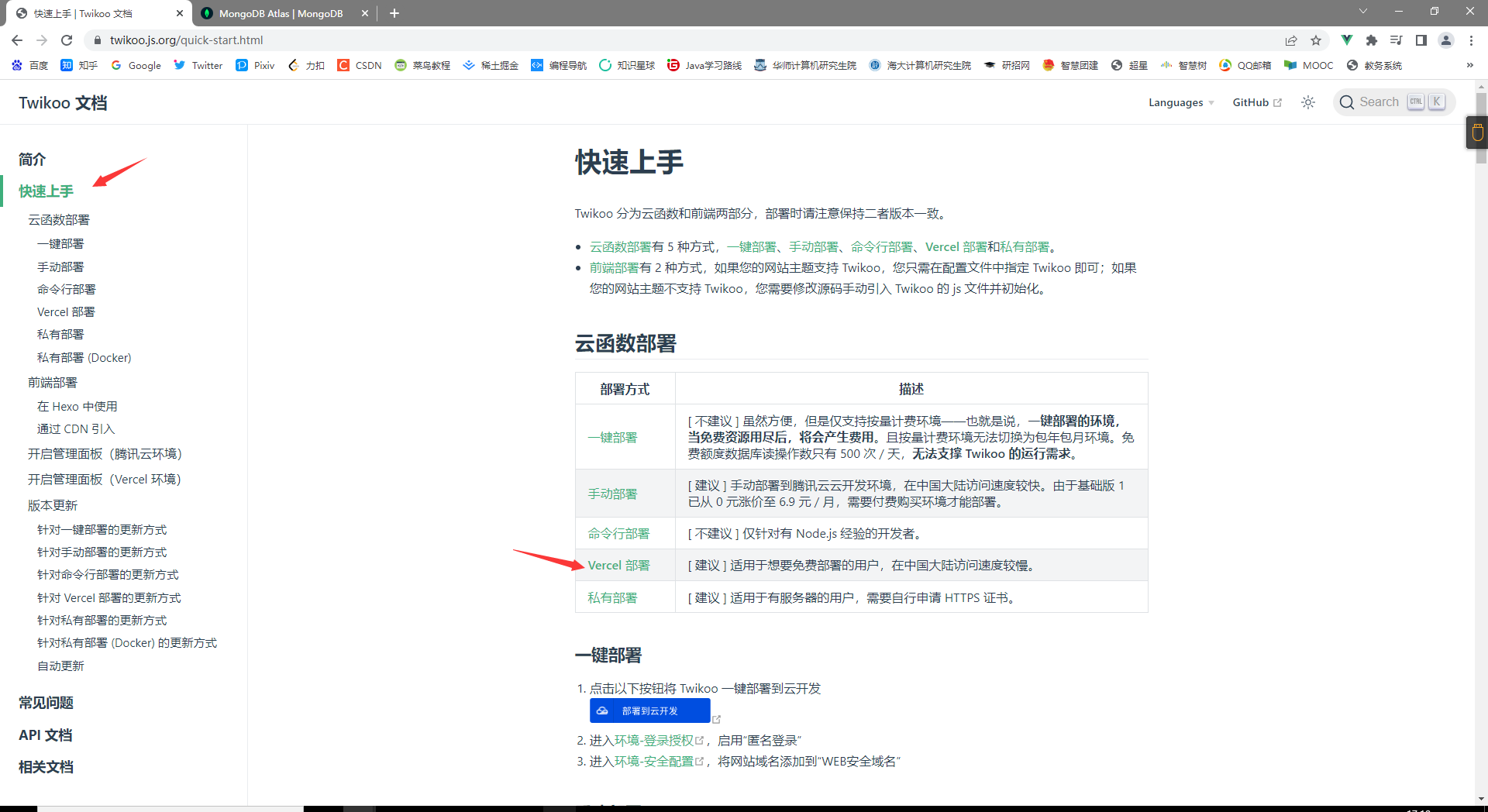Expand hidden bookmarks with the chevron
This screenshot has height=812, width=1488.
pyautogui.click(x=1469, y=65)
